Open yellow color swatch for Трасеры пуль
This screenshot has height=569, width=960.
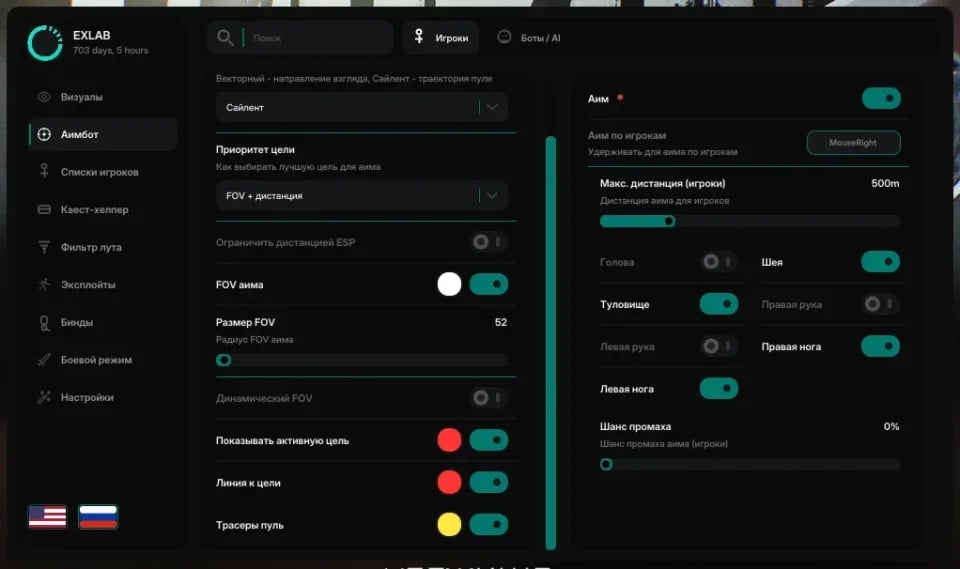449,524
